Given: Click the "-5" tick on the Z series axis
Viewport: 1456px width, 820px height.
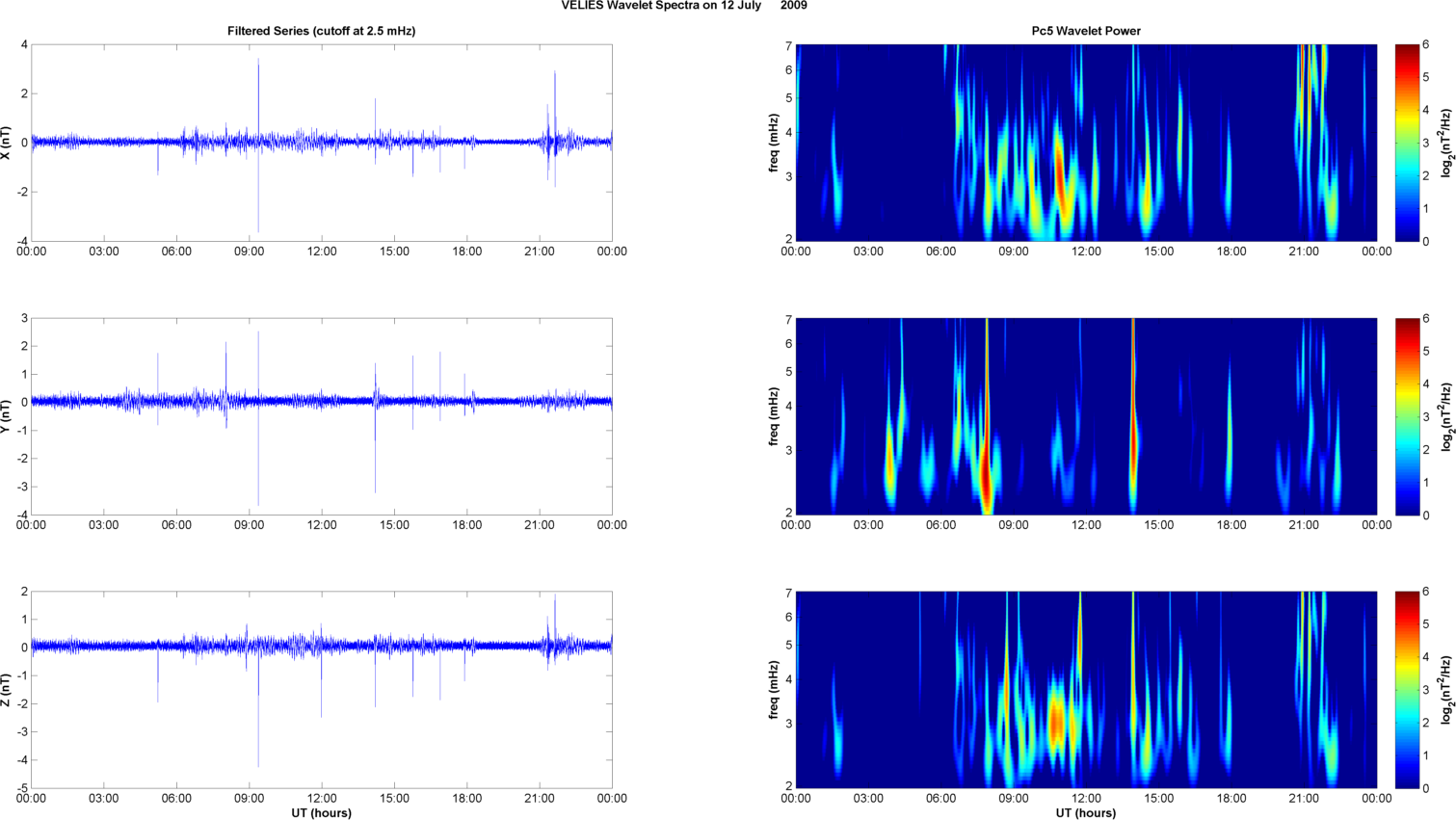Looking at the screenshot, I should 22,788.
